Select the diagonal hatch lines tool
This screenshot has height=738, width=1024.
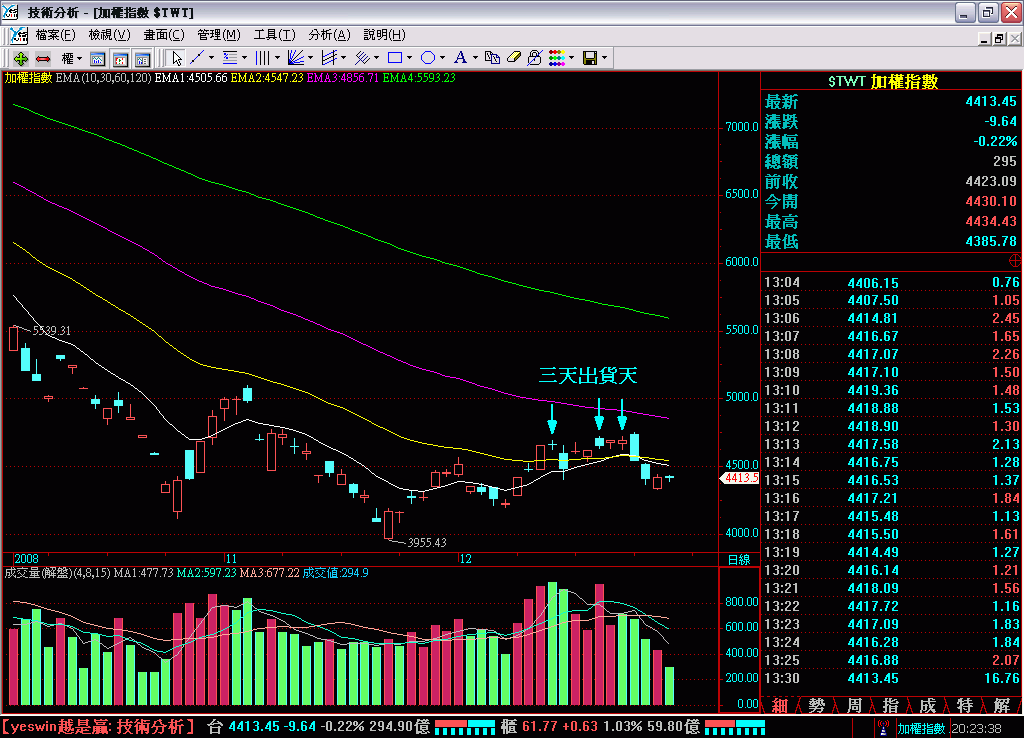pos(362,58)
